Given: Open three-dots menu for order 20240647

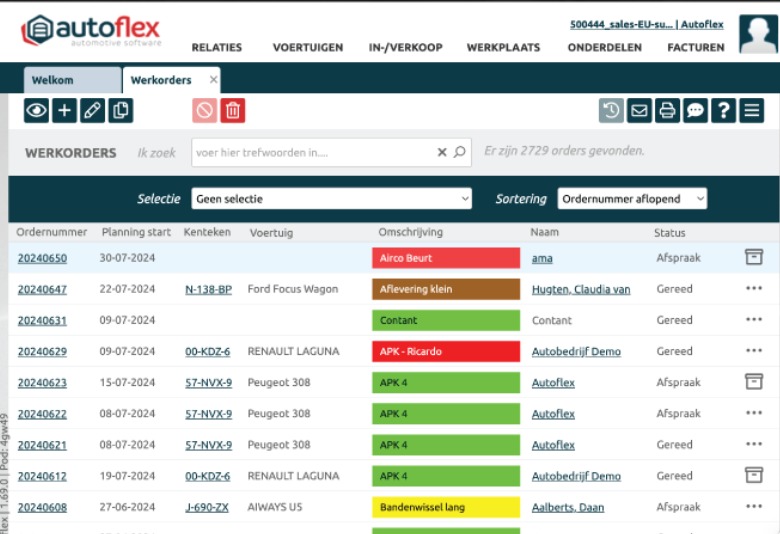Looking at the screenshot, I should [x=753, y=289].
